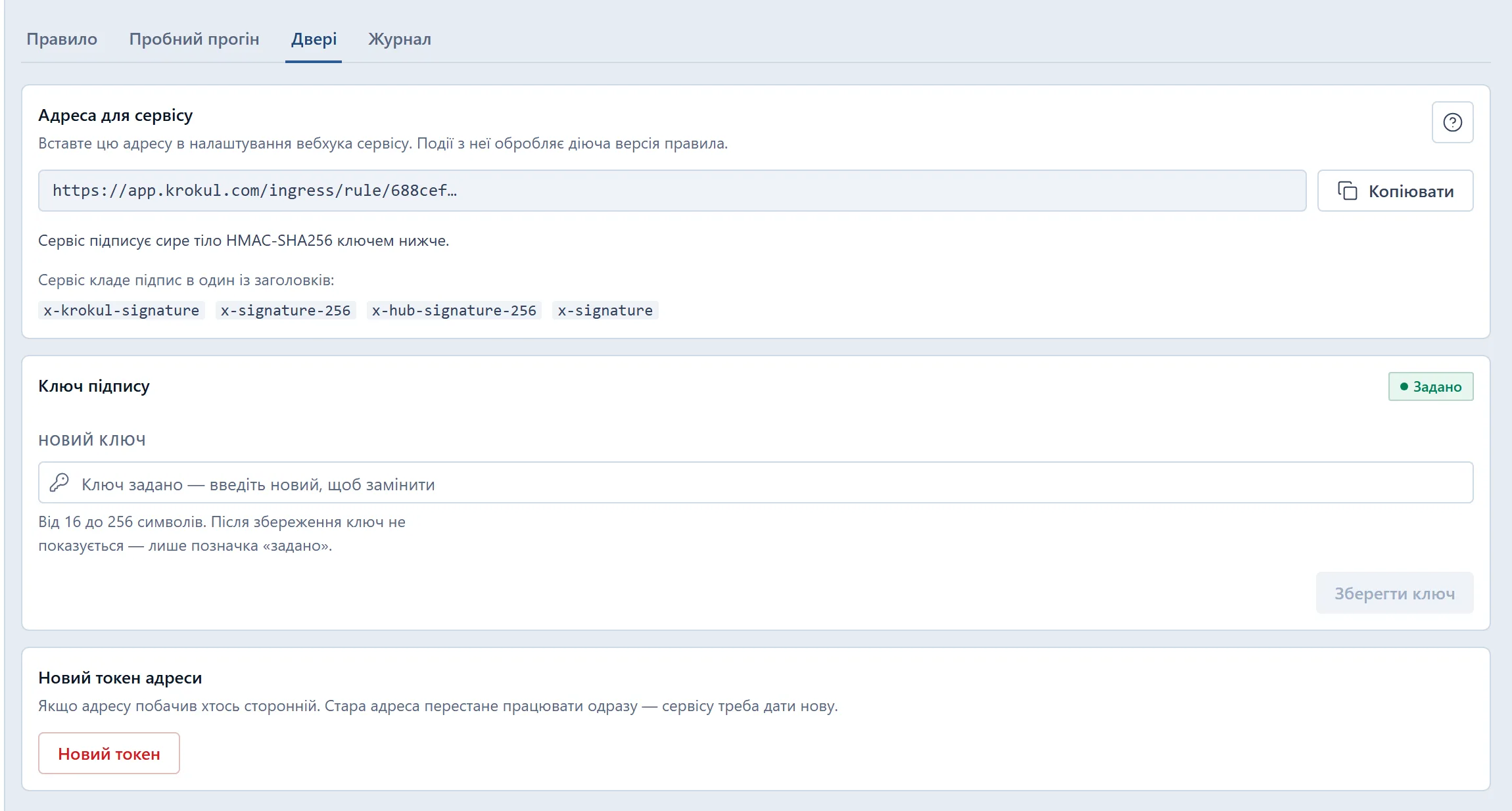
Task: Click the key icon in new key field
Action: 59,483
